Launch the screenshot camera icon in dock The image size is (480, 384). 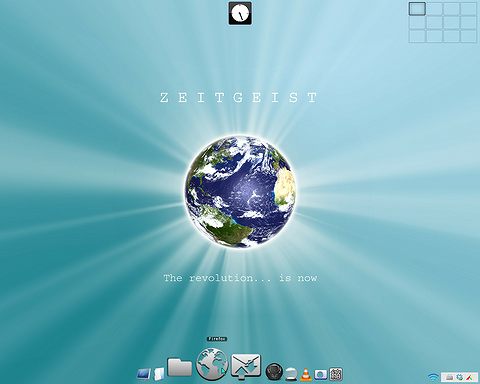pyautogui.click(x=321, y=375)
